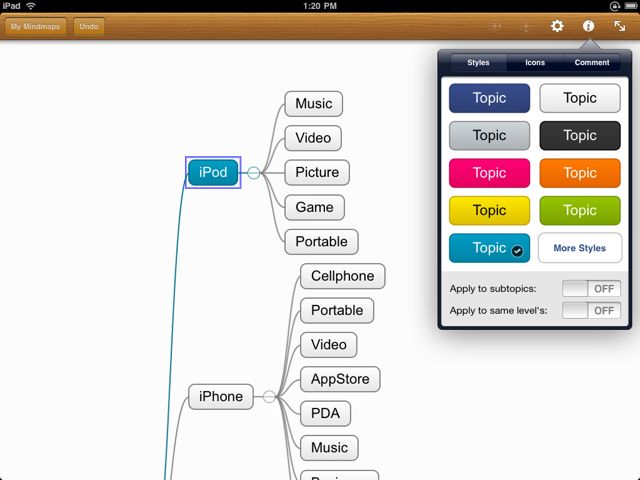This screenshot has width=640, height=480.
Task: Choose the white Topic style
Action: [x=580, y=98]
